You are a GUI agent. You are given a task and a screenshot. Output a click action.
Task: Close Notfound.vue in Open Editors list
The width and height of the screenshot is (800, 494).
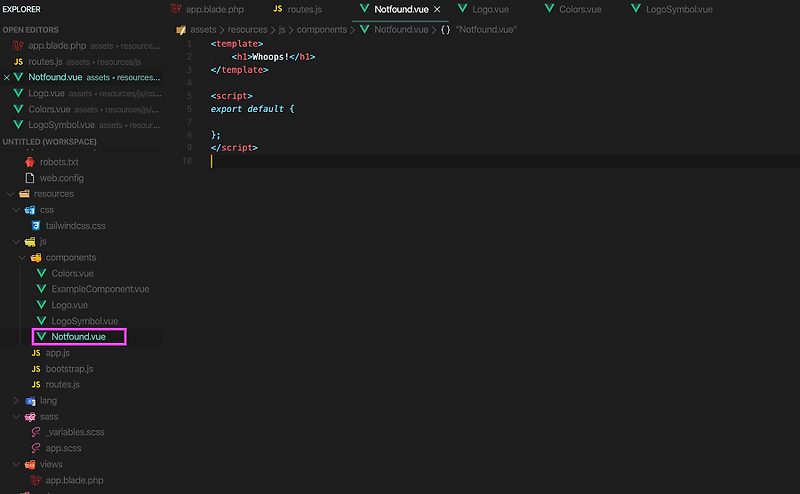(x=7, y=78)
